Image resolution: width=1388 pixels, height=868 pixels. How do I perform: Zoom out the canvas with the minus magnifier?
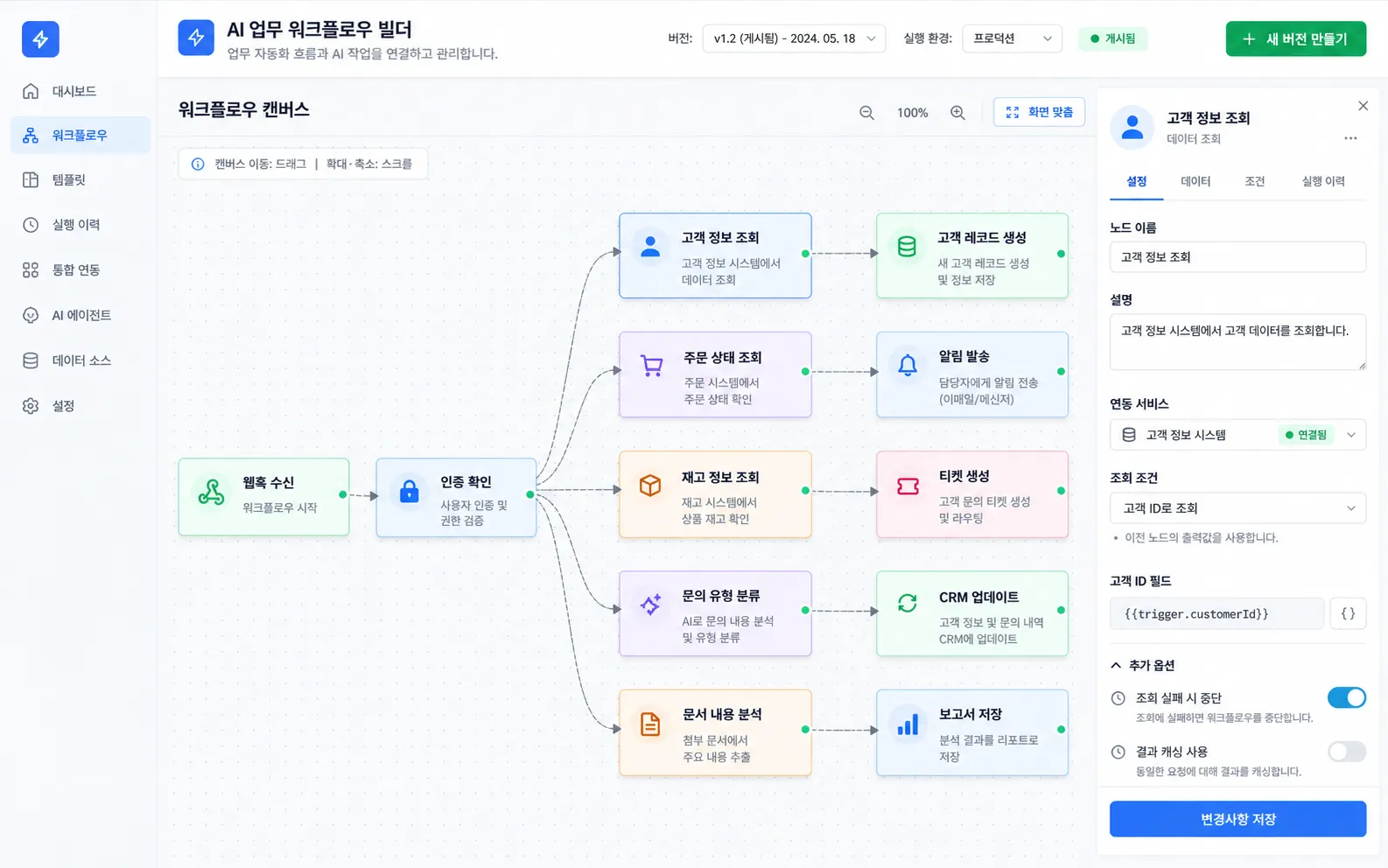[866, 113]
